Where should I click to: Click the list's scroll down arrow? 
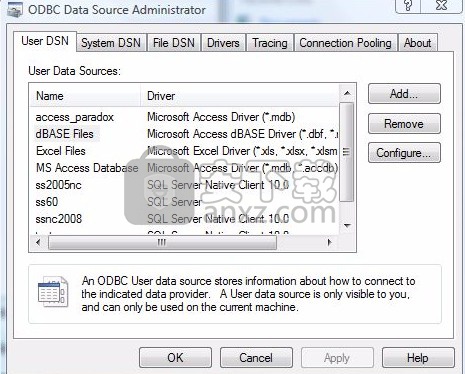point(347,226)
